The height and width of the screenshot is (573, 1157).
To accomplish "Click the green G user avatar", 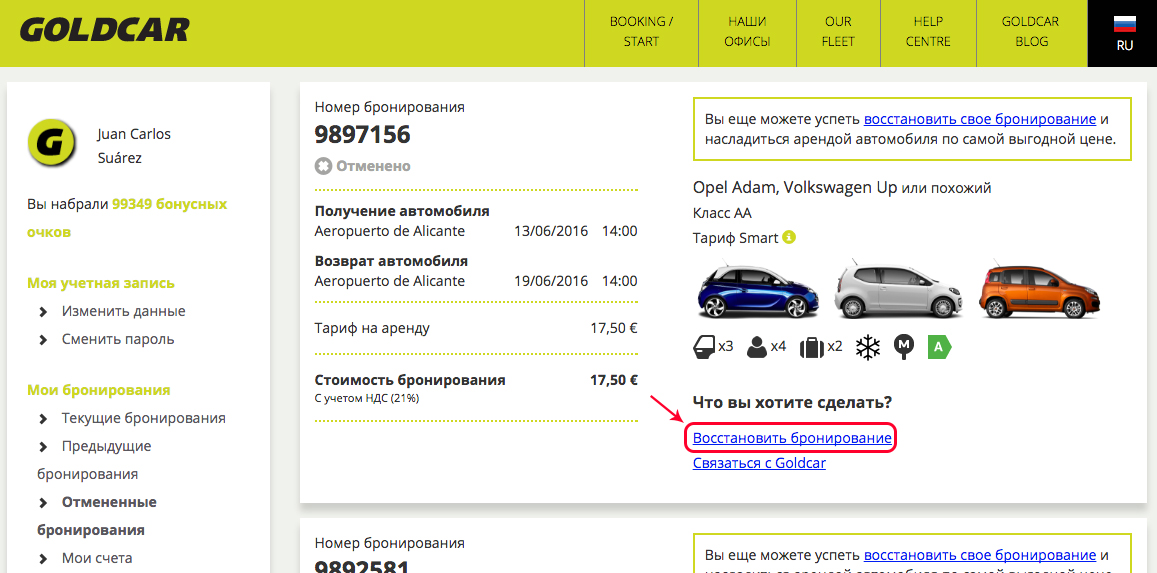I will tap(51, 142).
